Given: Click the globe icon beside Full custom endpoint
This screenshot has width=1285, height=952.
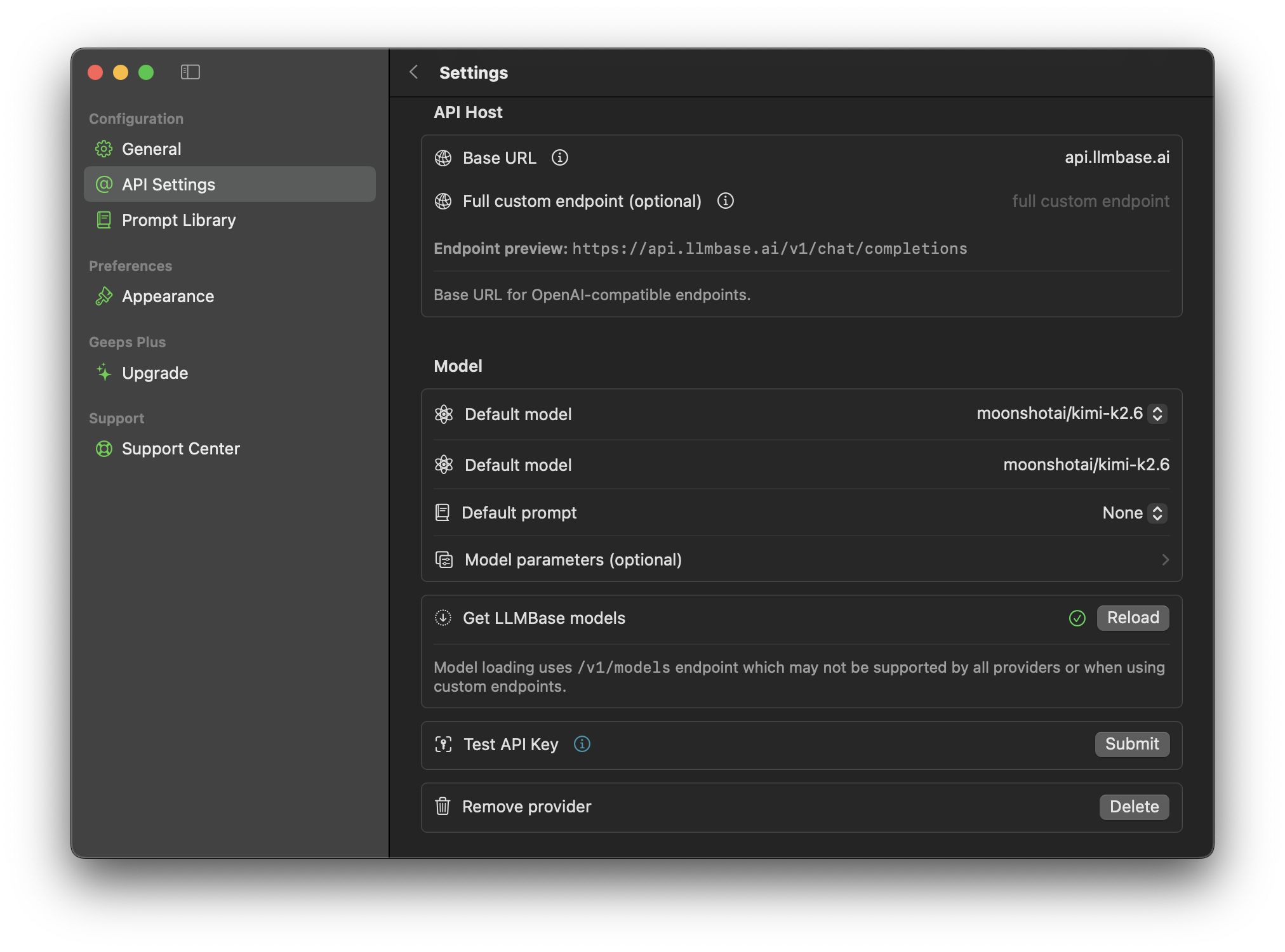Looking at the screenshot, I should point(443,201).
